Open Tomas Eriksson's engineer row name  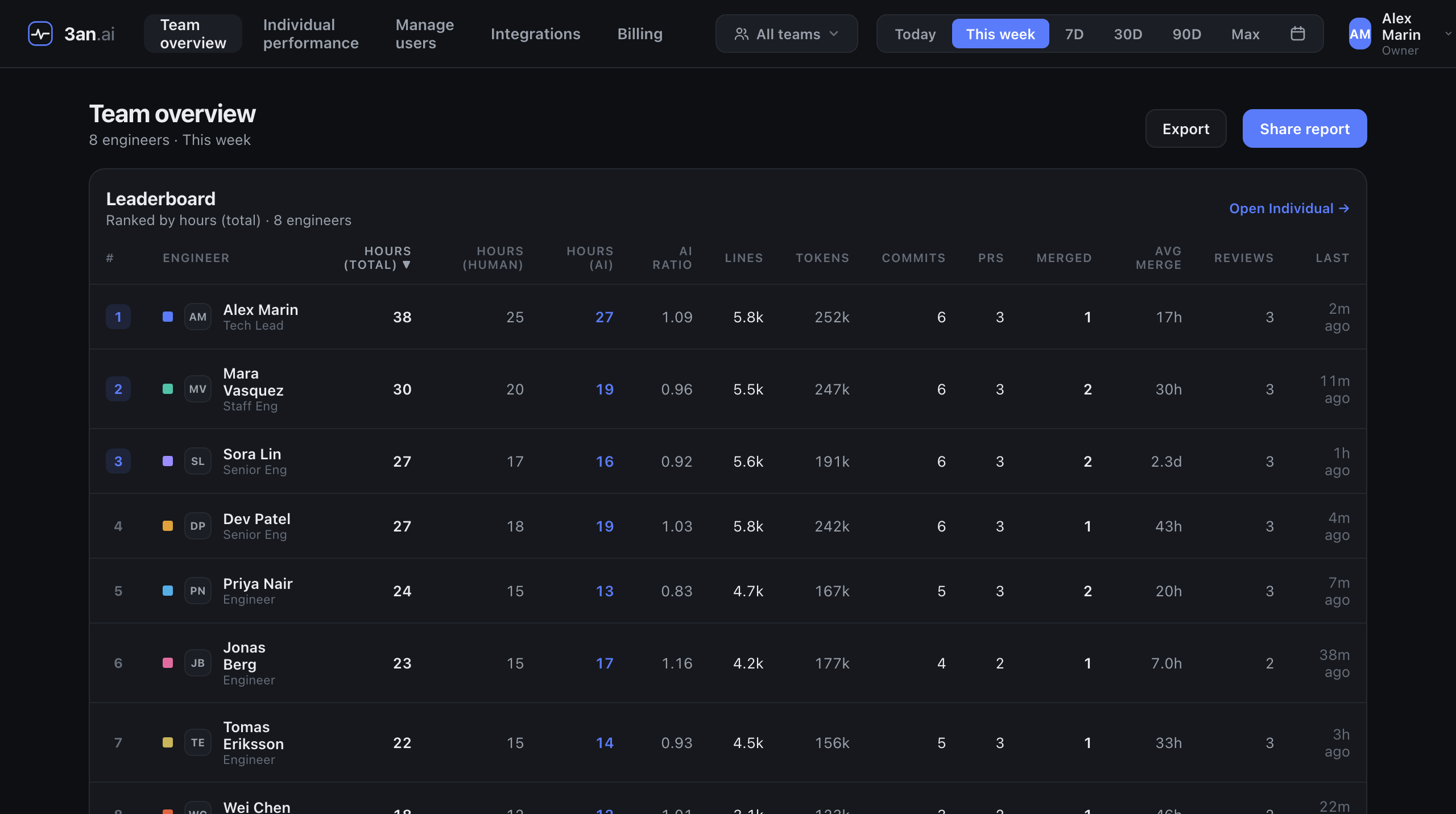pyautogui.click(x=253, y=735)
